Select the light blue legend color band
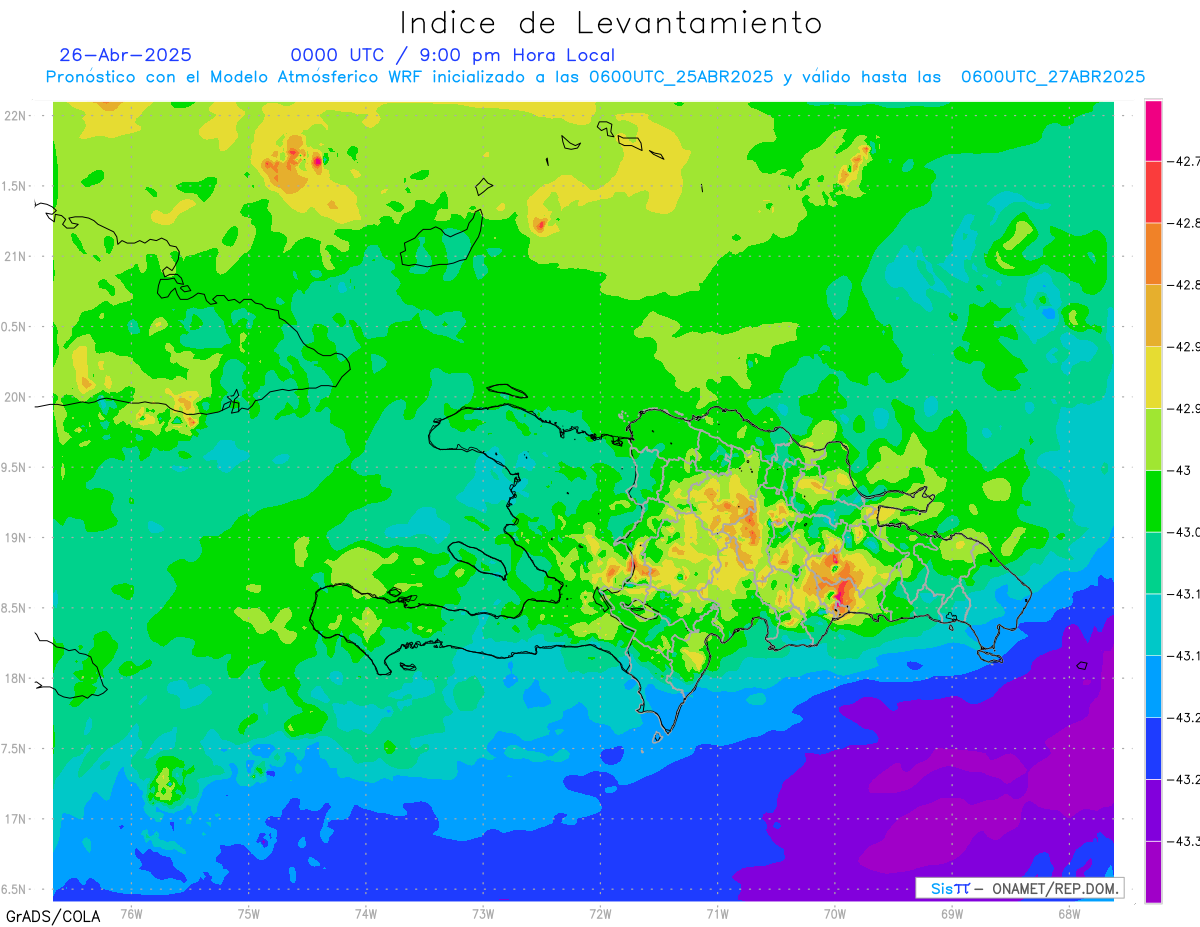The height and width of the screenshot is (927, 1200). pos(1153,687)
